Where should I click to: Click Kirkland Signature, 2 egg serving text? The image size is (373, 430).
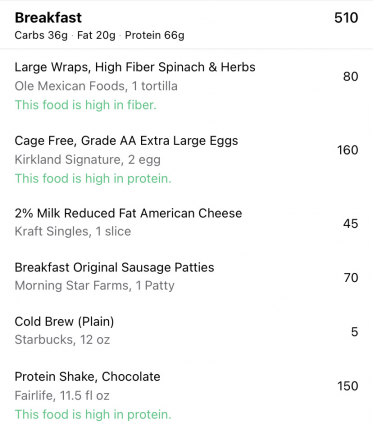click(x=88, y=160)
